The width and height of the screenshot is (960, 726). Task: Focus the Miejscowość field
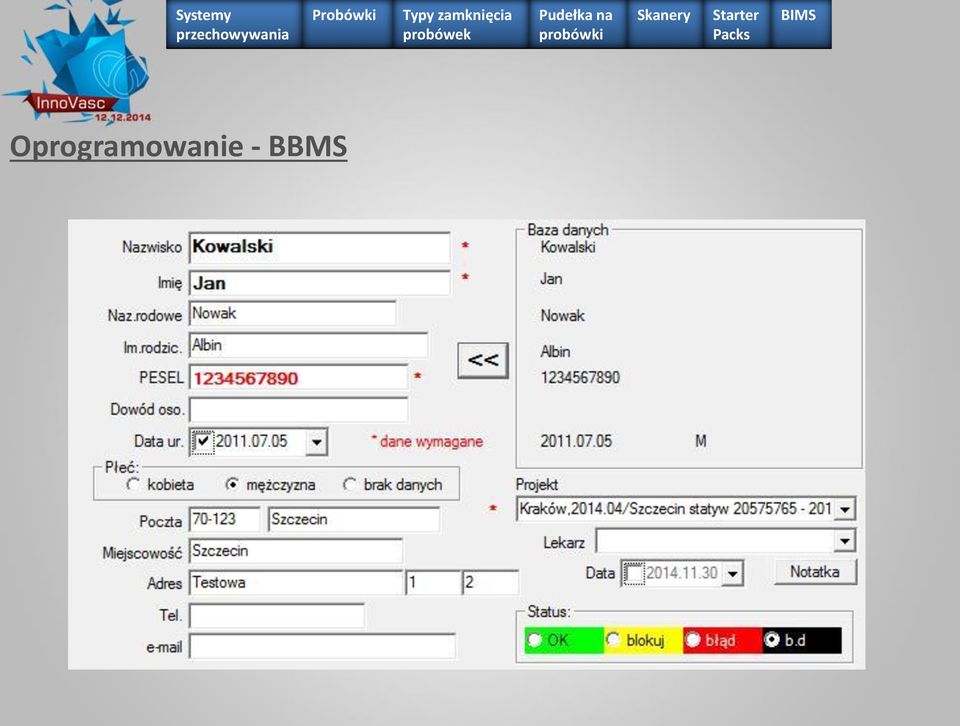(296, 551)
